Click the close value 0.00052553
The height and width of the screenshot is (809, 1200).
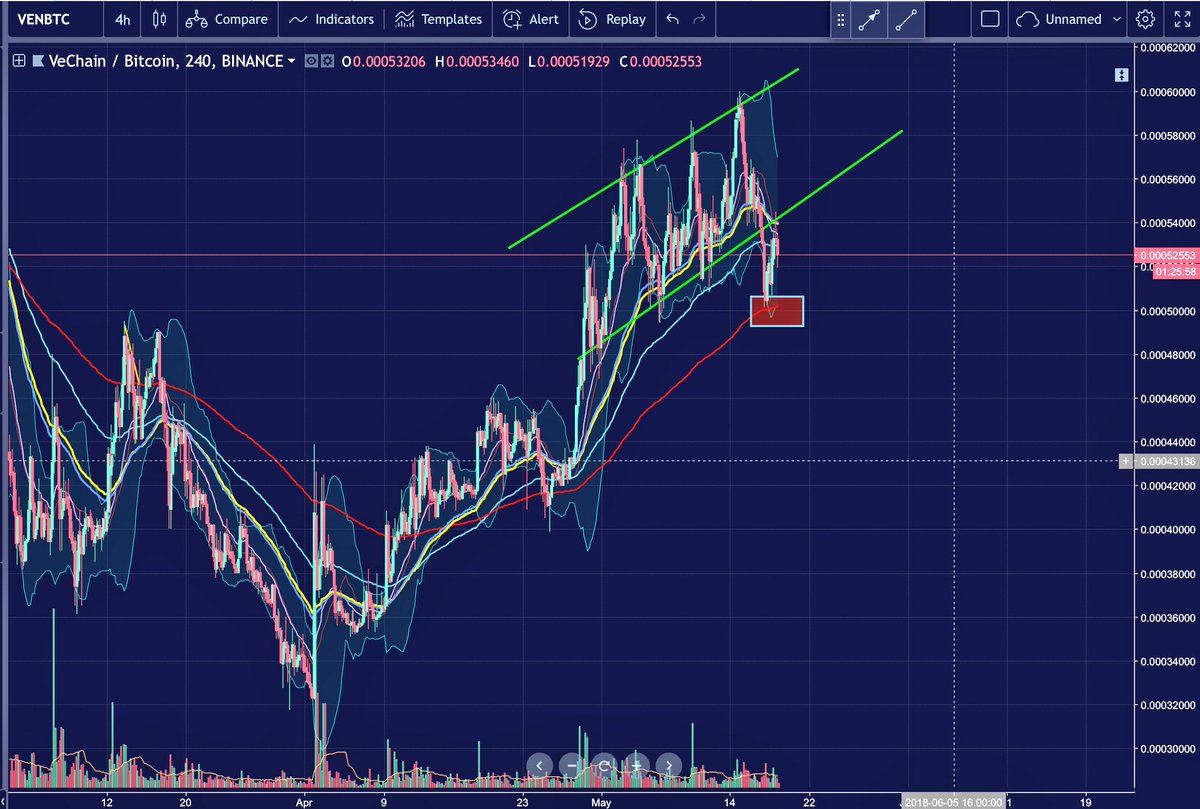pyautogui.click(x=666, y=62)
